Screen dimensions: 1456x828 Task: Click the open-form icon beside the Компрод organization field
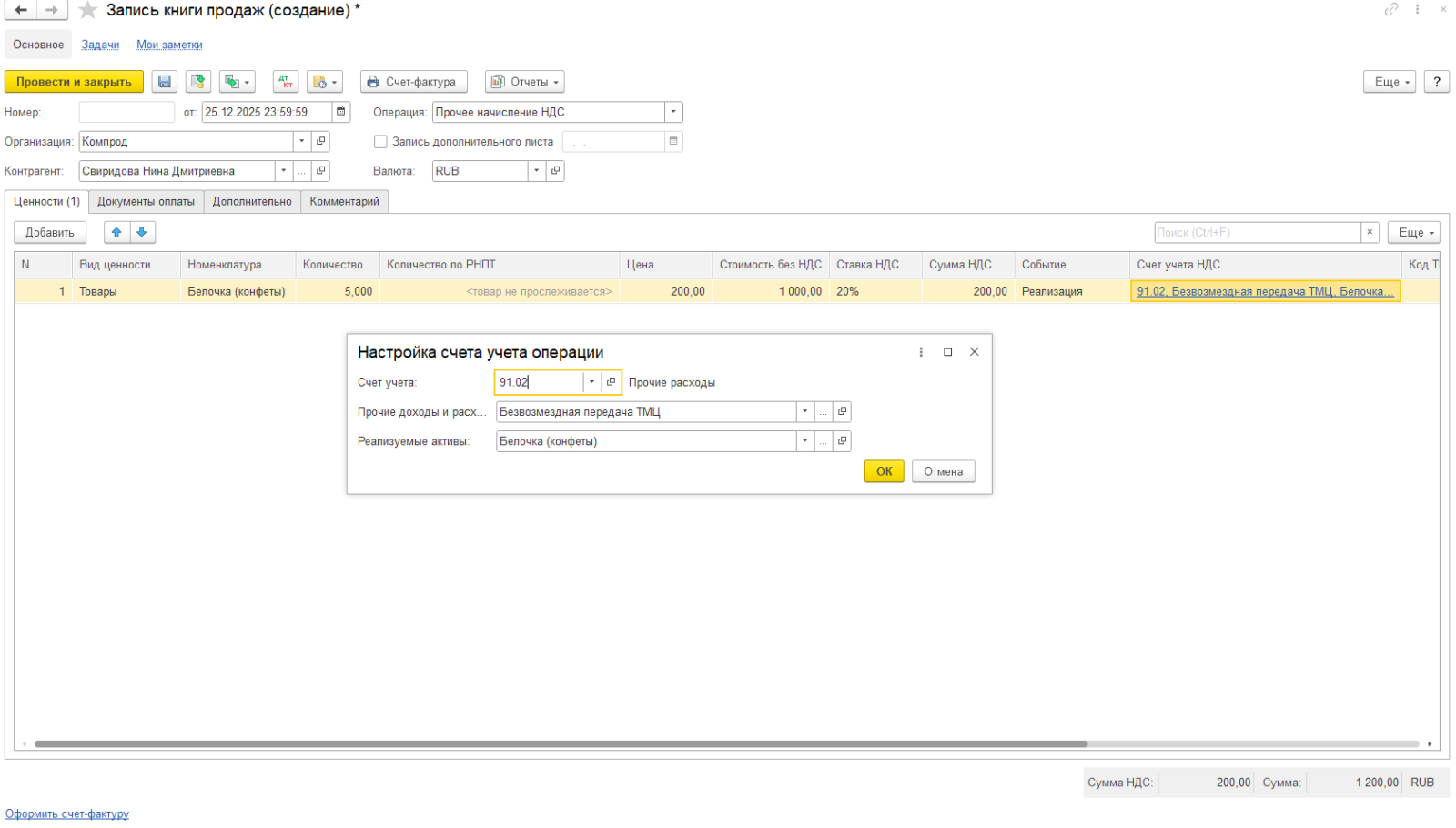tap(320, 141)
